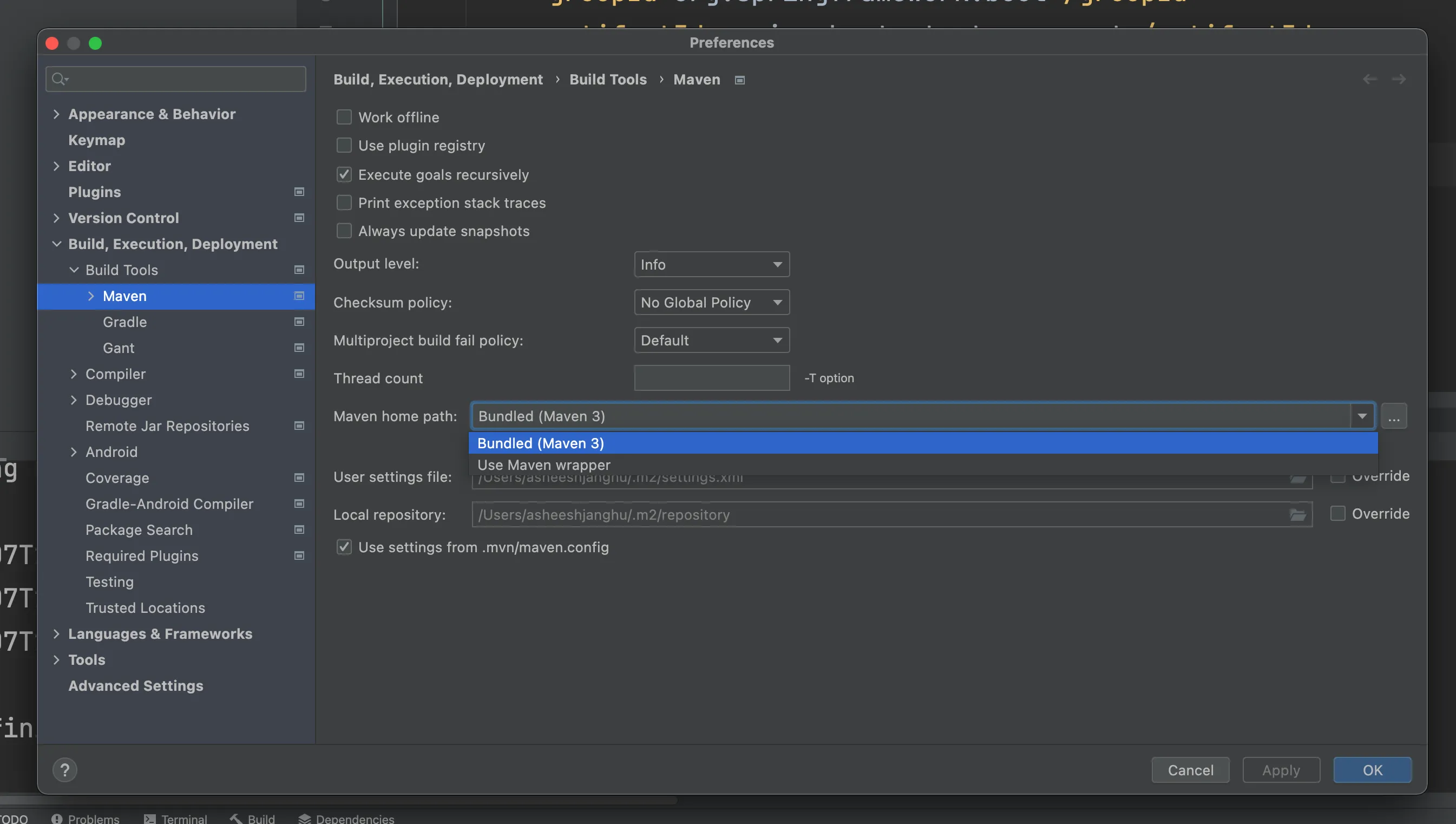Open the Keymap settings page
Image resolution: width=1456 pixels, height=824 pixels.
(97, 140)
